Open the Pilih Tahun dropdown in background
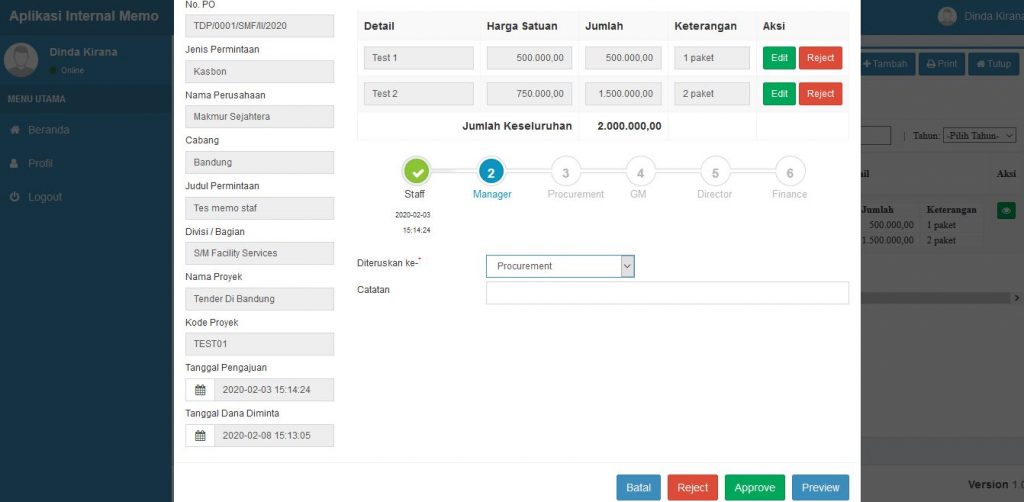This screenshot has width=1024, height=502. click(980, 136)
